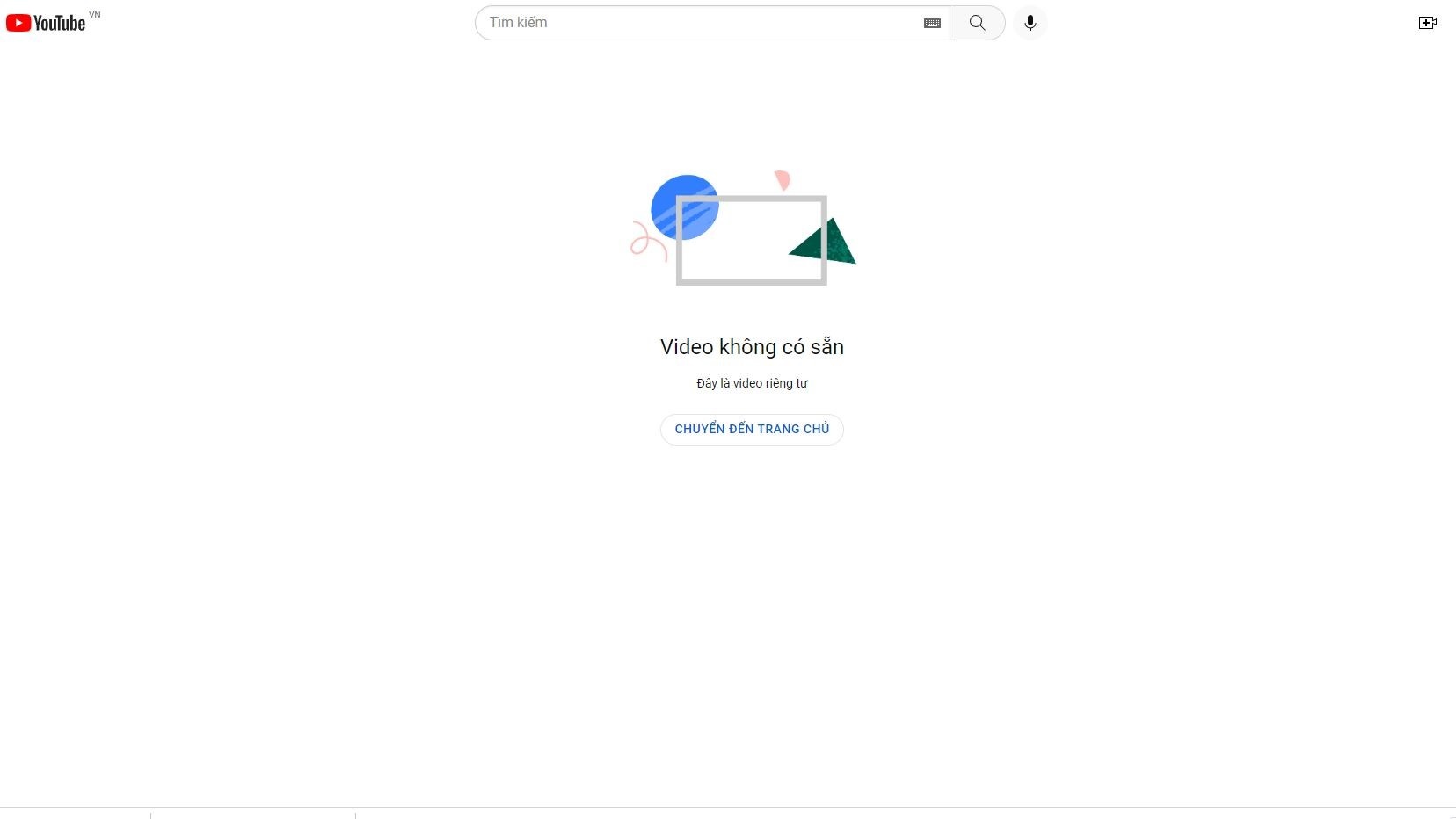Click the word "sẵn" in the heading
Image resolution: width=1456 pixels, height=819 pixels.
point(827,347)
